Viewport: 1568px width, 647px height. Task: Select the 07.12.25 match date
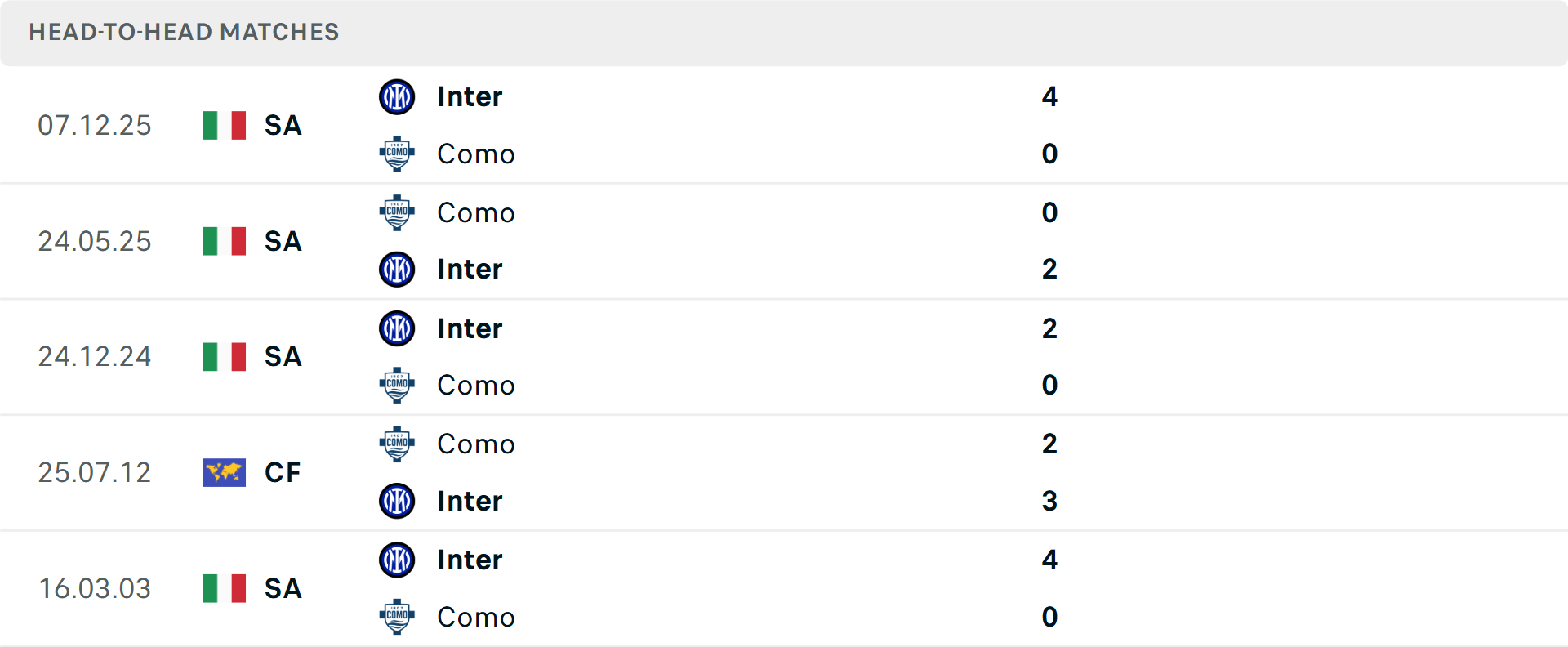click(95, 126)
